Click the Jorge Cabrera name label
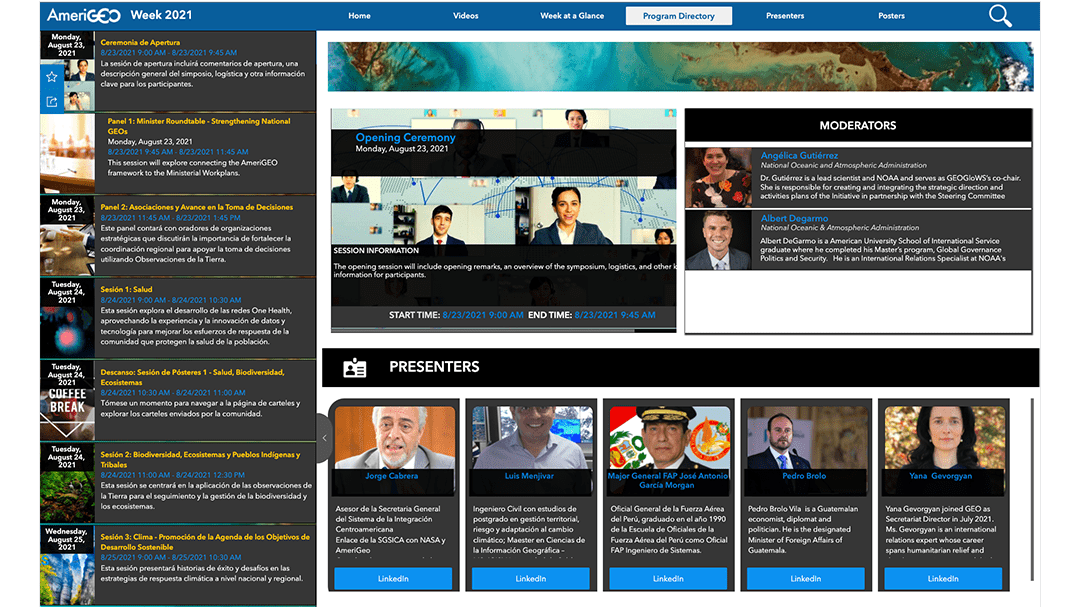The image size is (1080, 607). (391, 476)
